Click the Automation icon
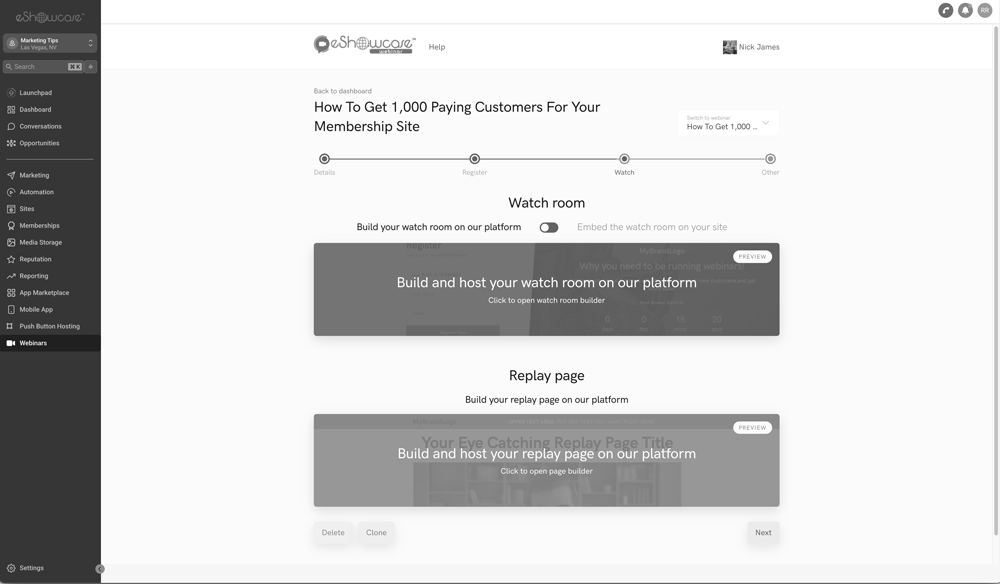The image size is (1000, 584). click(11, 192)
